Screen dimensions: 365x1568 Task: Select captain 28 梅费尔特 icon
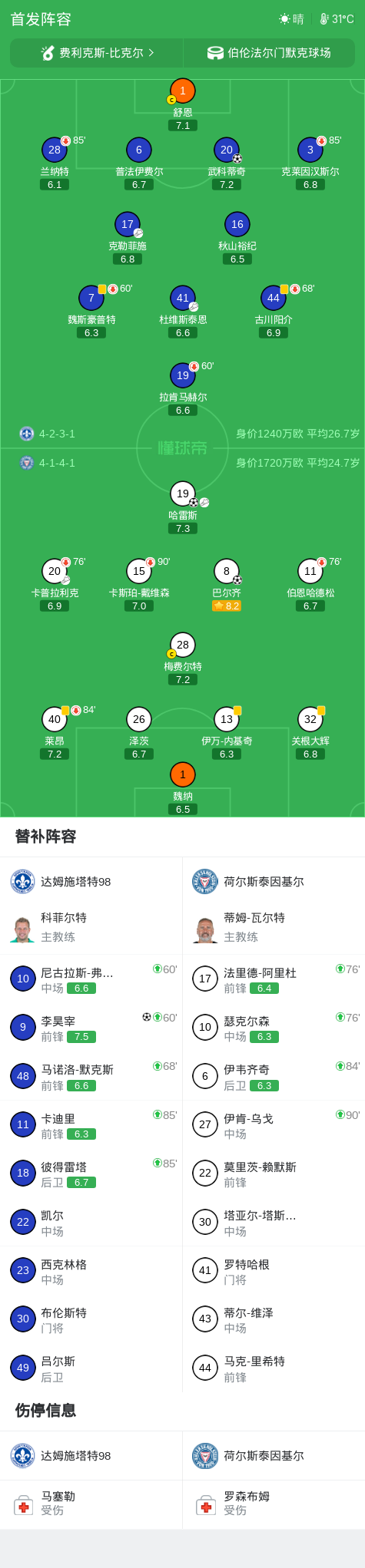coord(182,645)
